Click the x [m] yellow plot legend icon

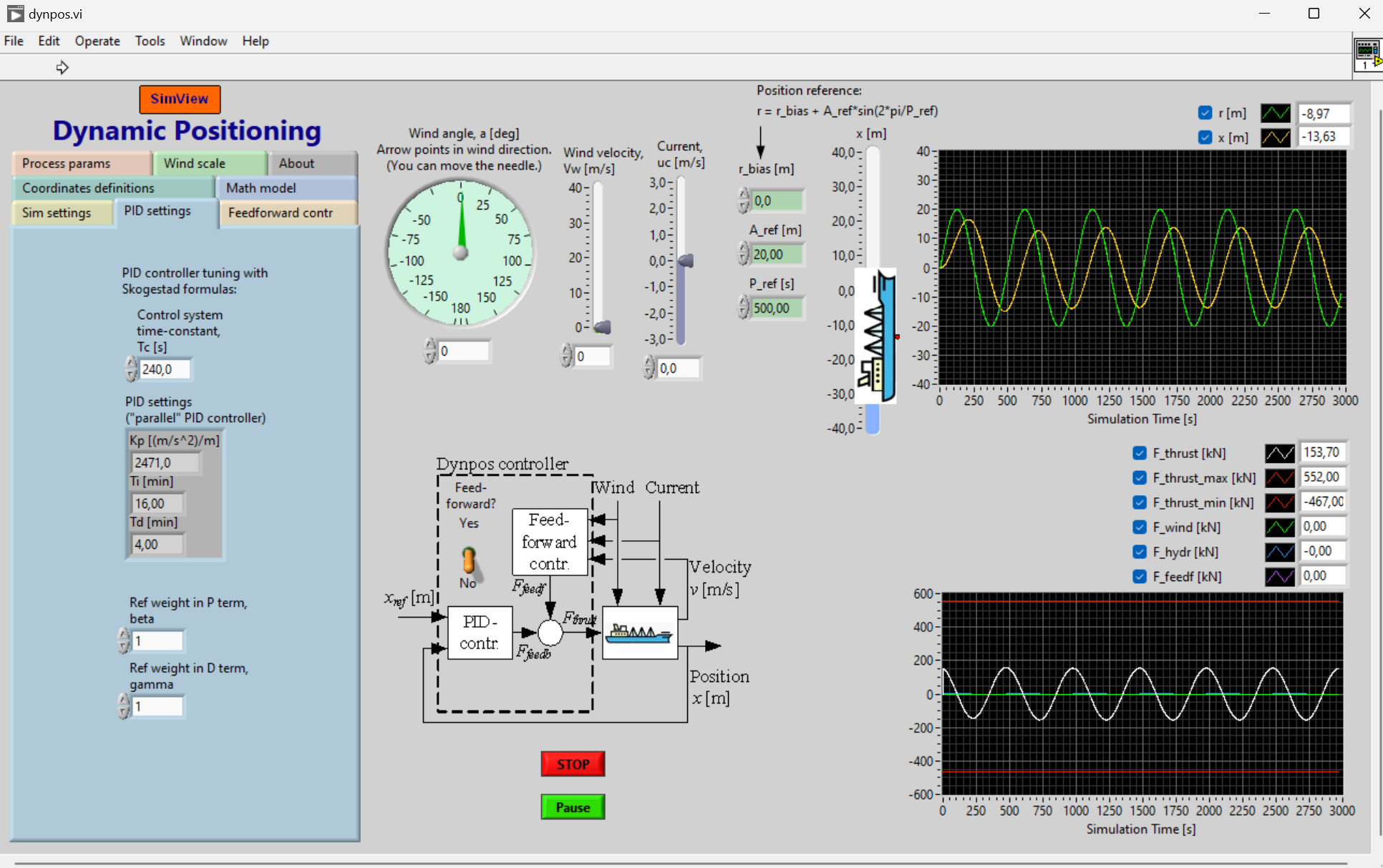1275,137
